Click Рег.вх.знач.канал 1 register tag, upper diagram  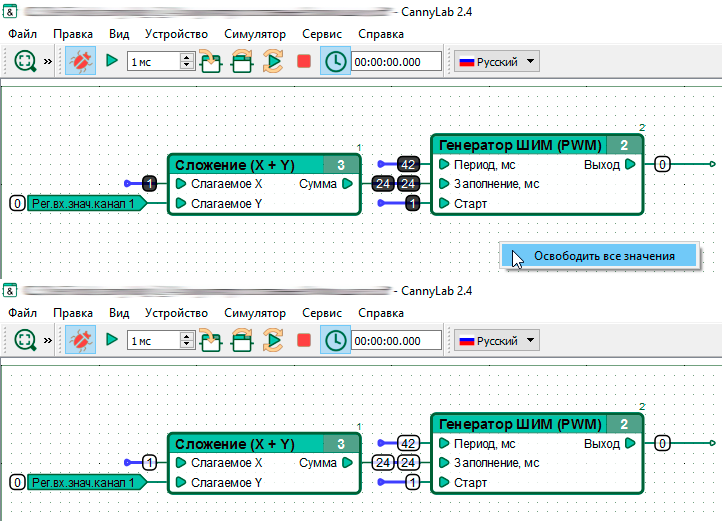[87, 203]
